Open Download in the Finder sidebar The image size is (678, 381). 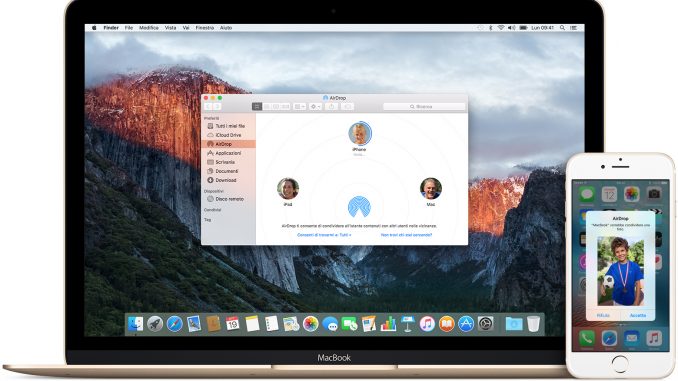229,180
